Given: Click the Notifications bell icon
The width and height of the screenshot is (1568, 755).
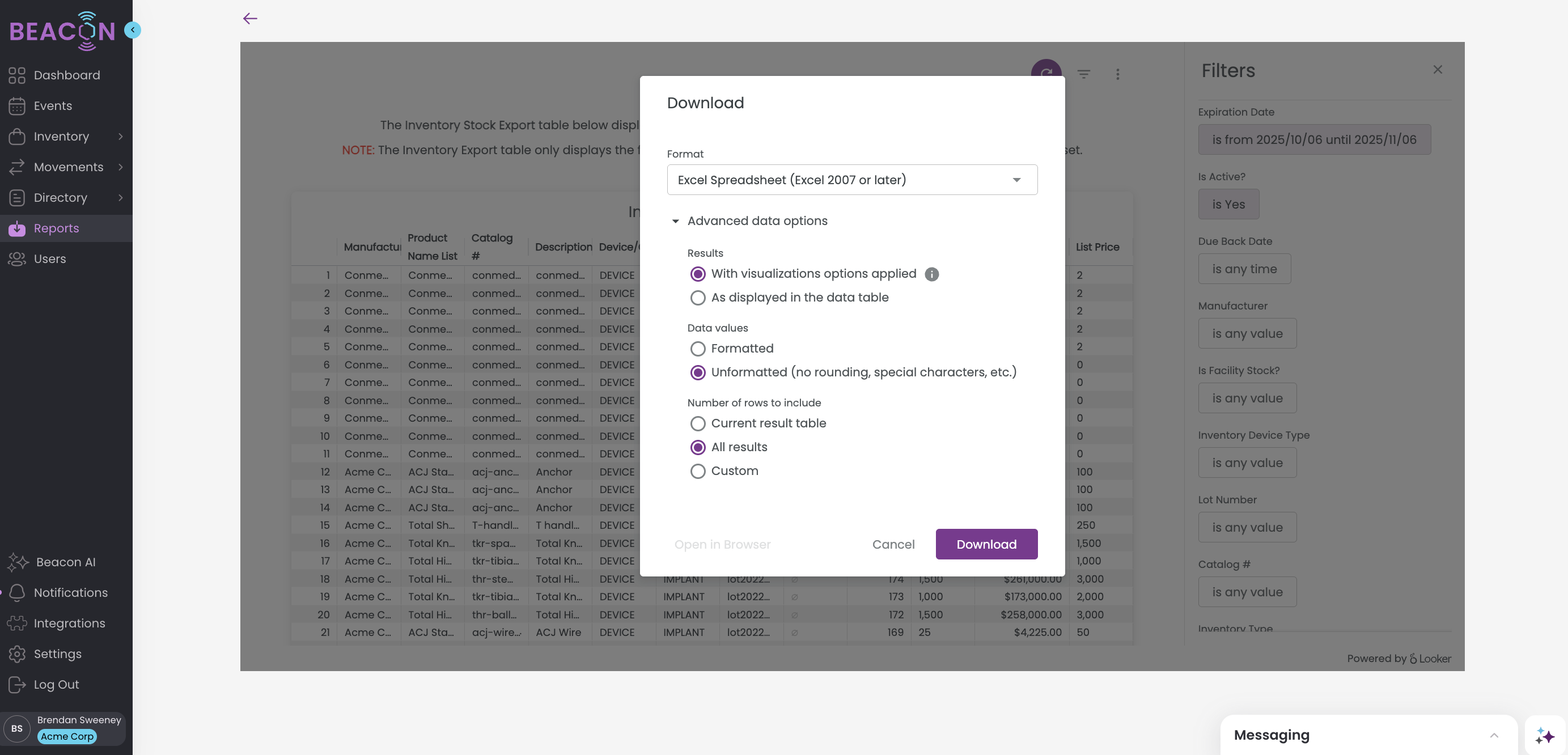Looking at the screenshot, I should pos(17,592).
